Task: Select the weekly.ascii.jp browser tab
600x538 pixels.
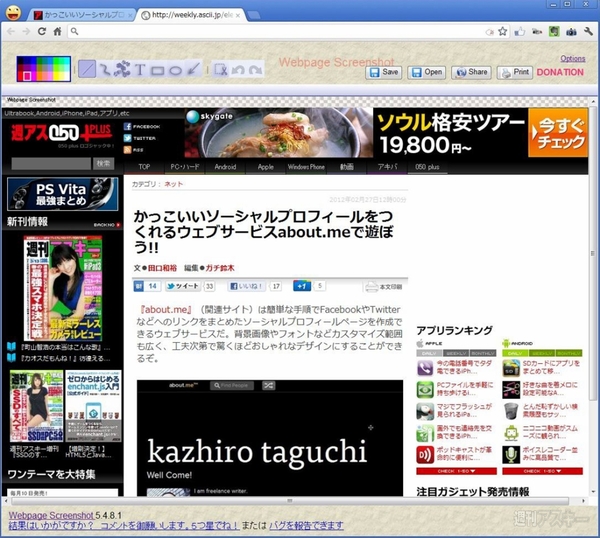Action: pyautogui.click(x=191, y=15)
